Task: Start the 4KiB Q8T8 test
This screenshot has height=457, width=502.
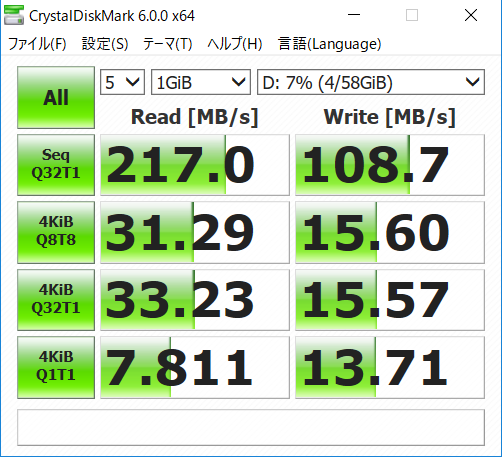Action: click(56, 232)
